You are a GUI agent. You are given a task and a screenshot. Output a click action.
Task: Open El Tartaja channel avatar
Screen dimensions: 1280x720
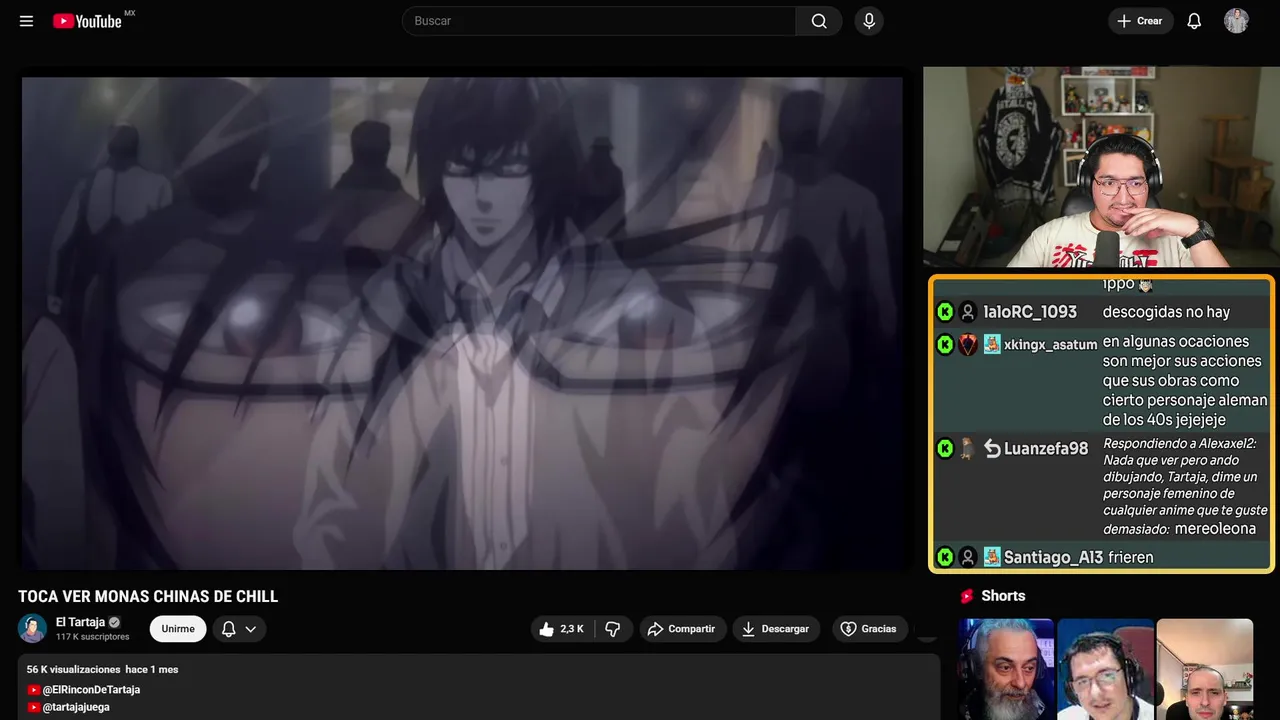33,628
